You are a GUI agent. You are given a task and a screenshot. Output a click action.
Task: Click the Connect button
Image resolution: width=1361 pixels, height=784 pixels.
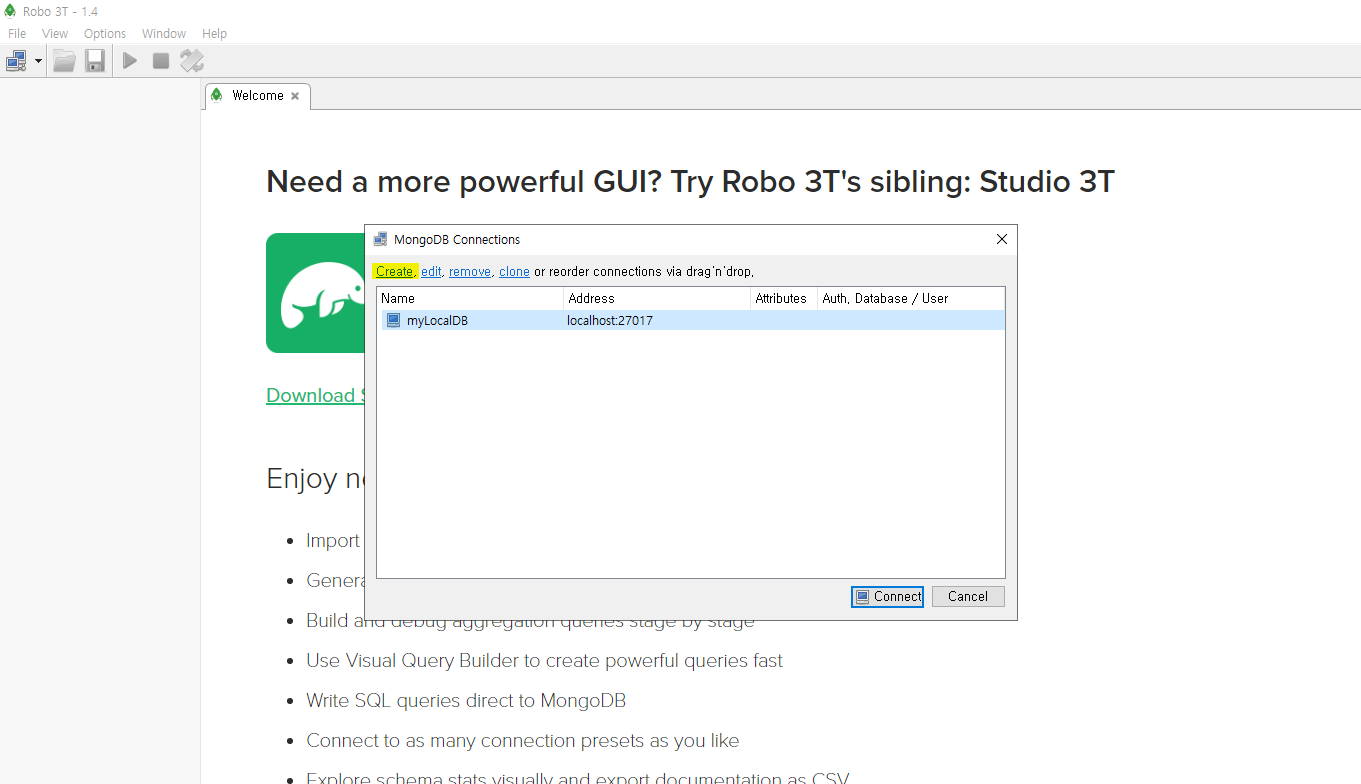(887, 596)
